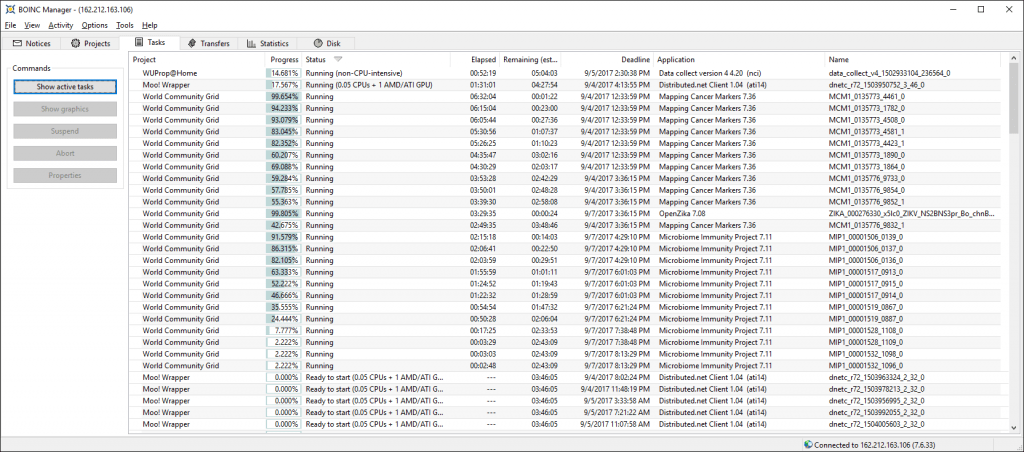Click deadline 9/4/2017 11:48:19 PM
The height and width of the screenshot is (452, 1024).
tap(615, 389)
